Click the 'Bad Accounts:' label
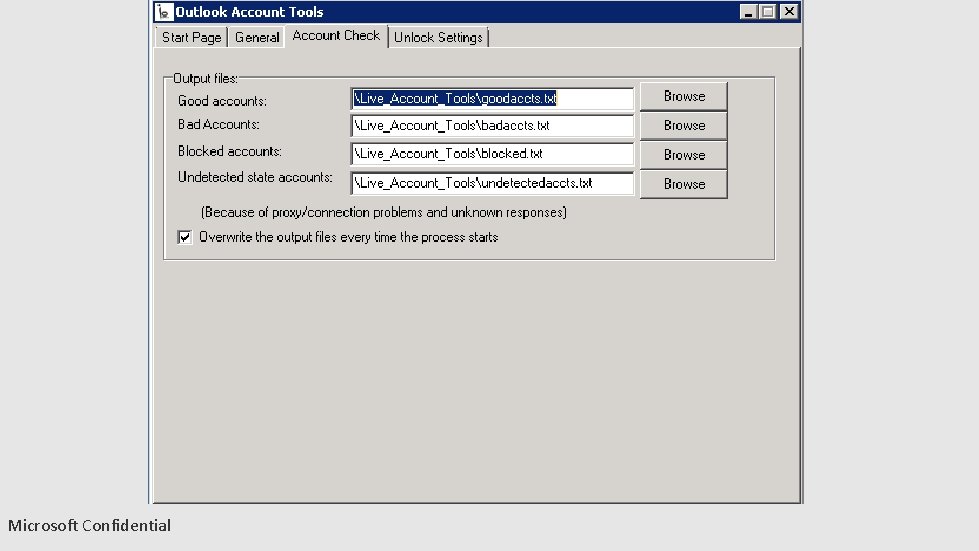This screenshot has width=979, height=551. 219,125
